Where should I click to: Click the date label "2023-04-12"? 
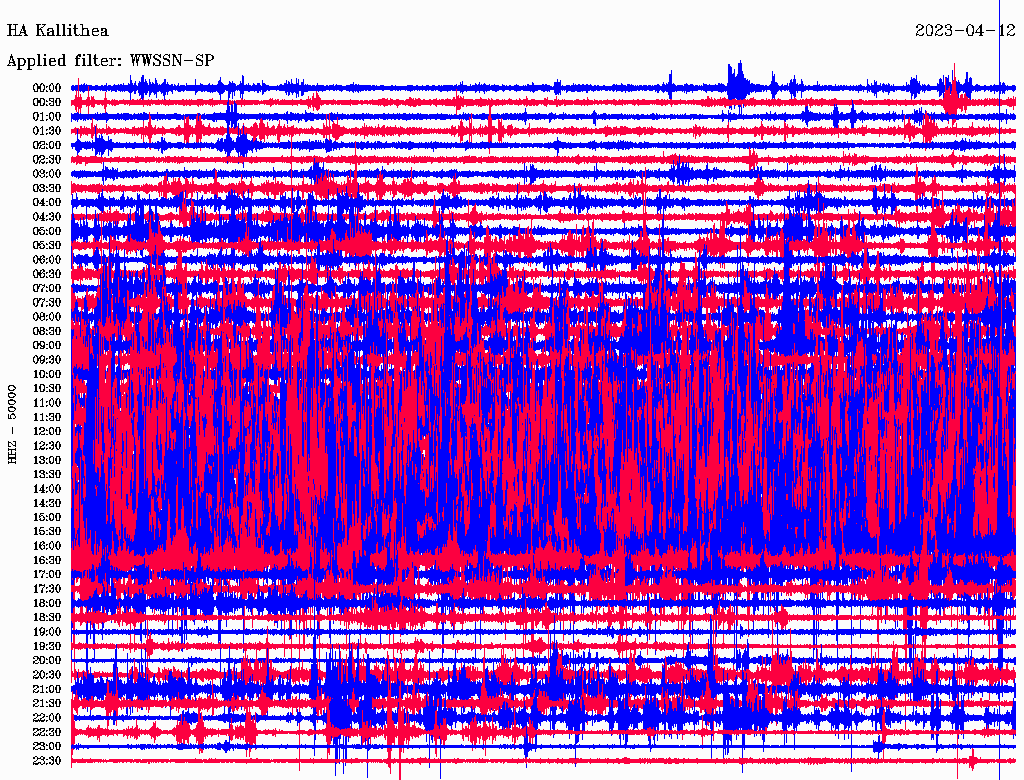pyautogui.click(x=965, y=31)
